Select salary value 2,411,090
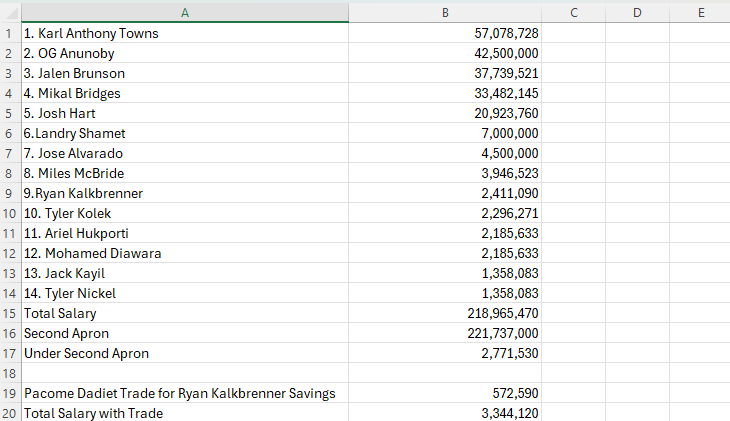 tap(445, 193)
